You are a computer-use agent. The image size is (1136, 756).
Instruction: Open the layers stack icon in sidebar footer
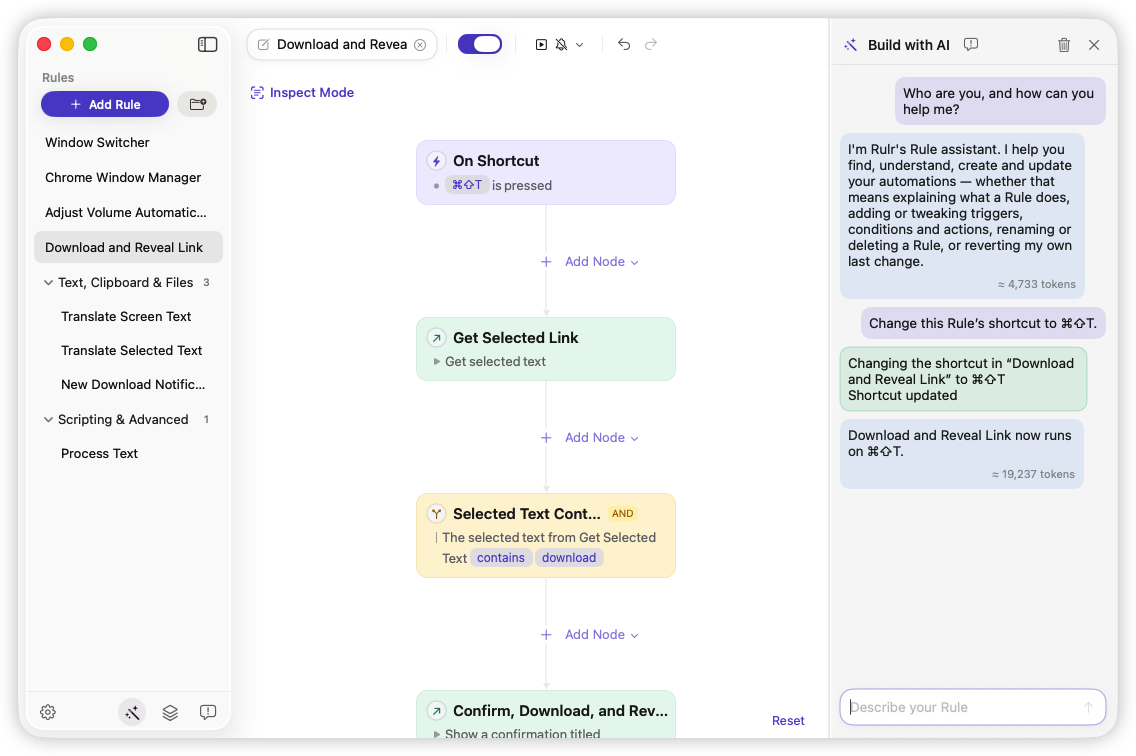point(170,713)
